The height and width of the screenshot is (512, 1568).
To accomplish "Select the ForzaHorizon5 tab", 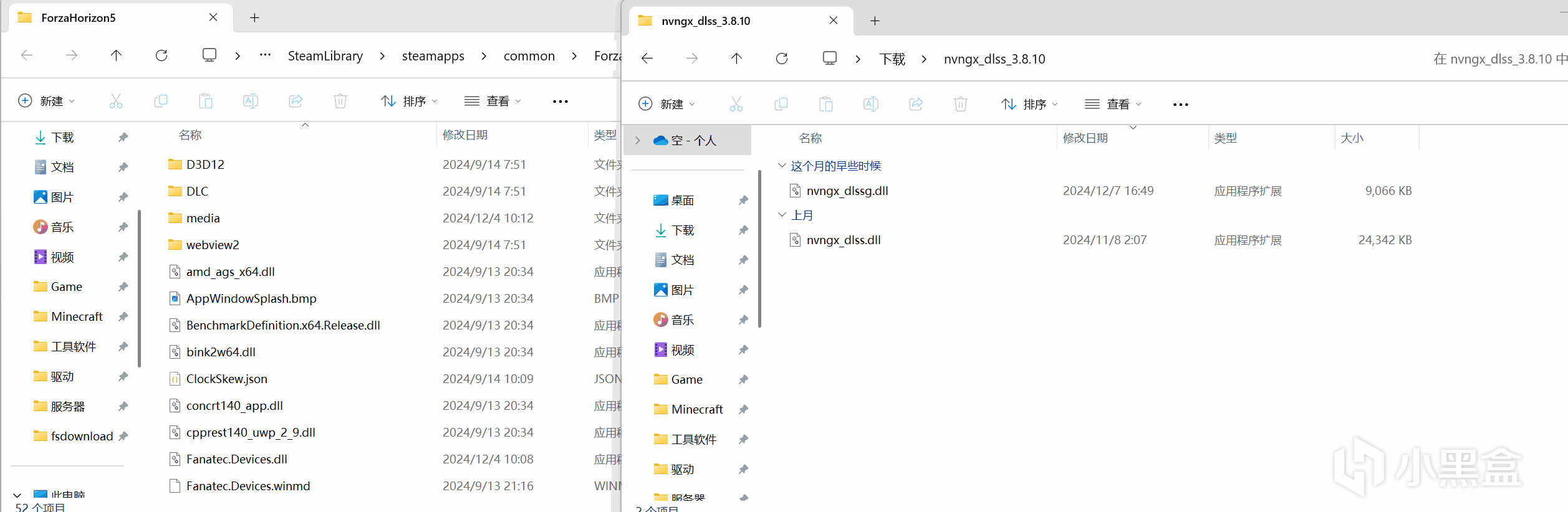I will pos(120,18).
